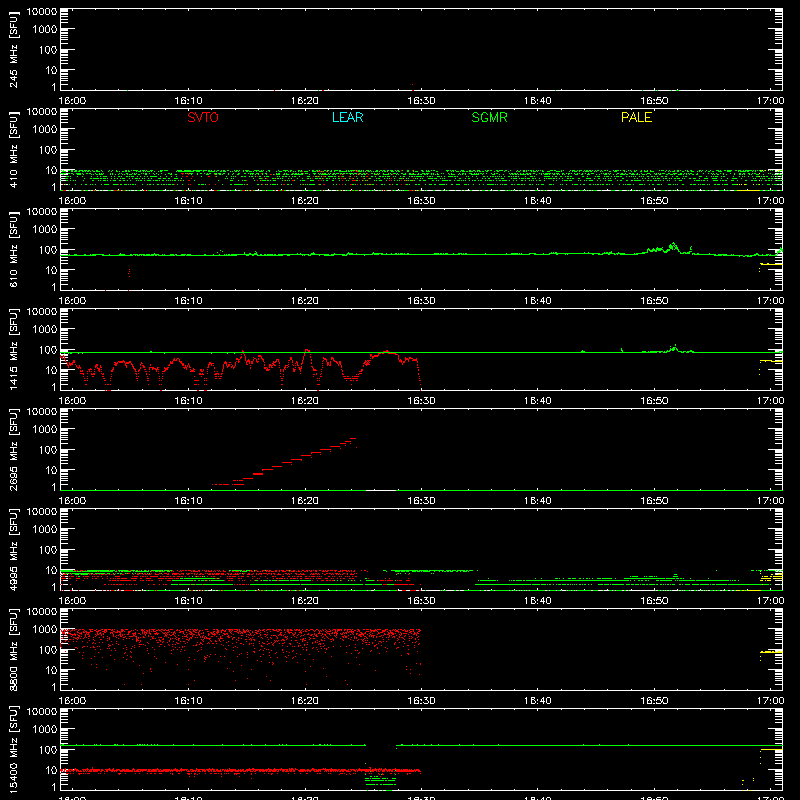Click 16:40 time label under 2695 MHz panel
800x800 pixels.
pos(538,501)
